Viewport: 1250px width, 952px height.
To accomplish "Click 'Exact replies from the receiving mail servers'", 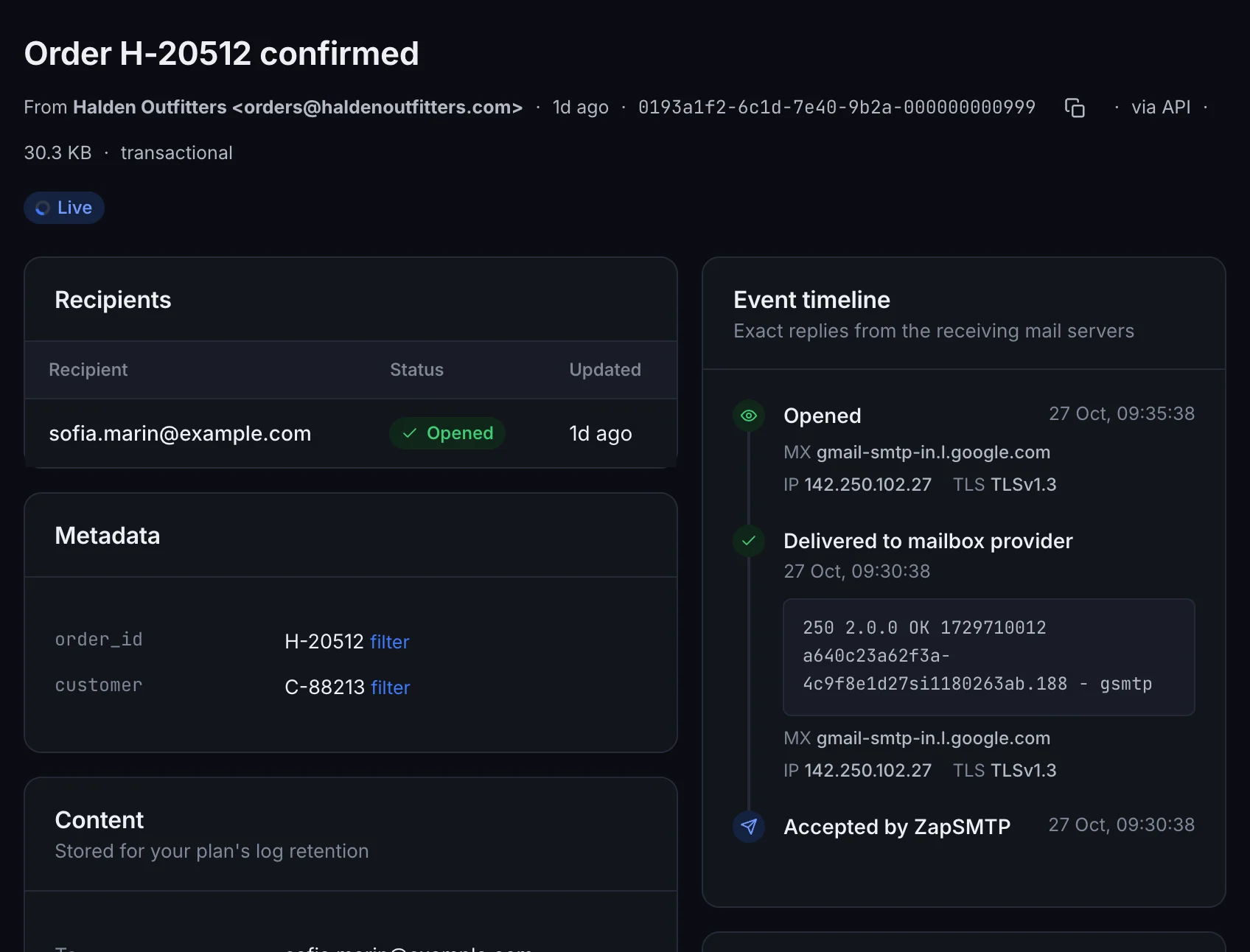I will point(934,332).
